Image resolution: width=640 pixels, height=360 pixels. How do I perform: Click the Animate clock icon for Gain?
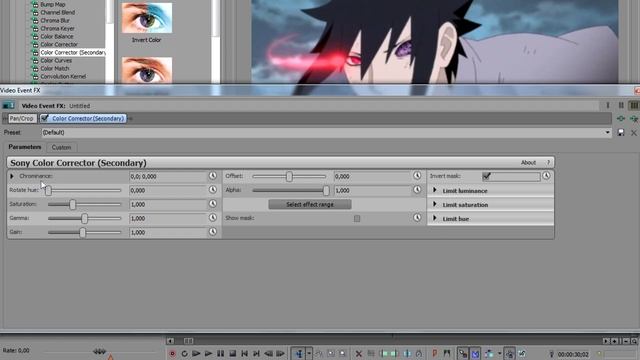213,232
